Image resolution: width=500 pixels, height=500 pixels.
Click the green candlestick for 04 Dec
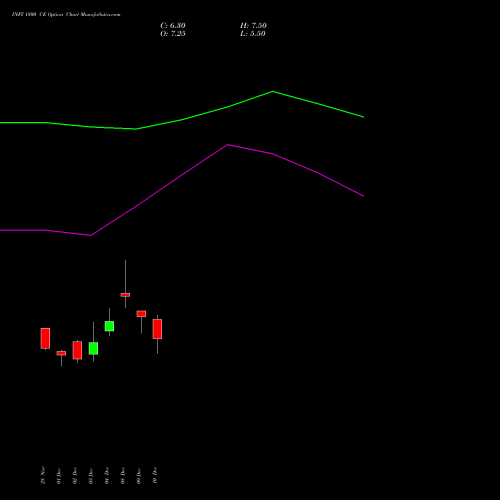pyautogui.click(x=109, y=326)
